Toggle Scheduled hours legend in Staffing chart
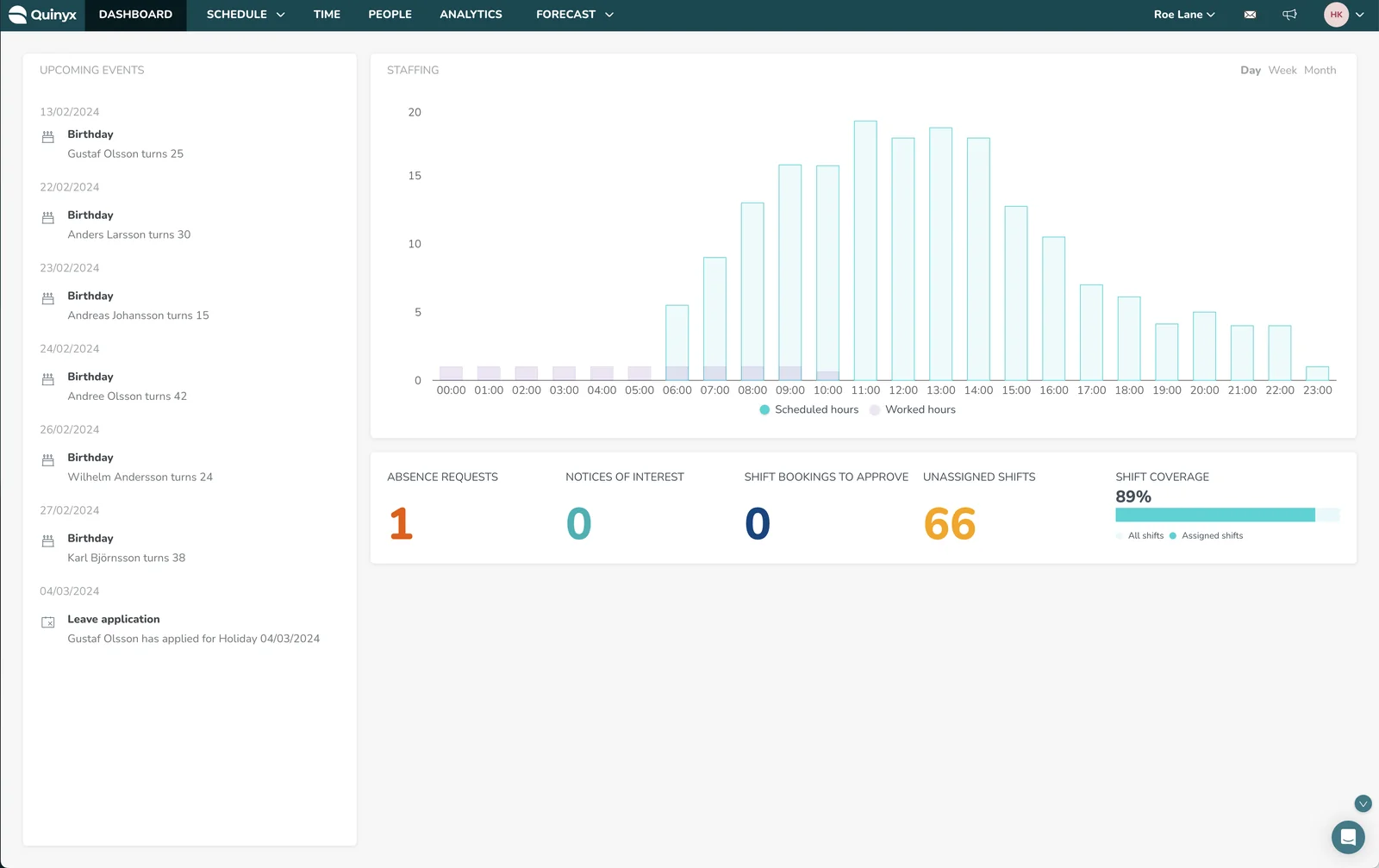 coord(808,409)
